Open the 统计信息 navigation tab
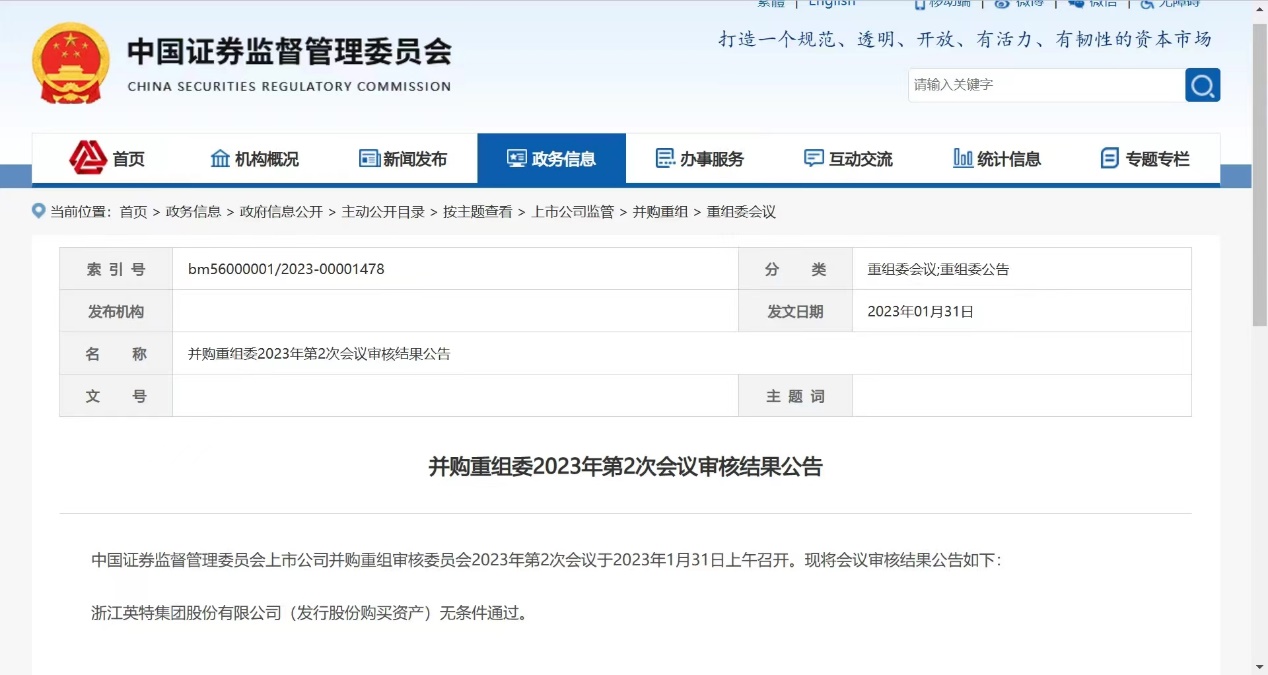 click(x=997, y=158)
